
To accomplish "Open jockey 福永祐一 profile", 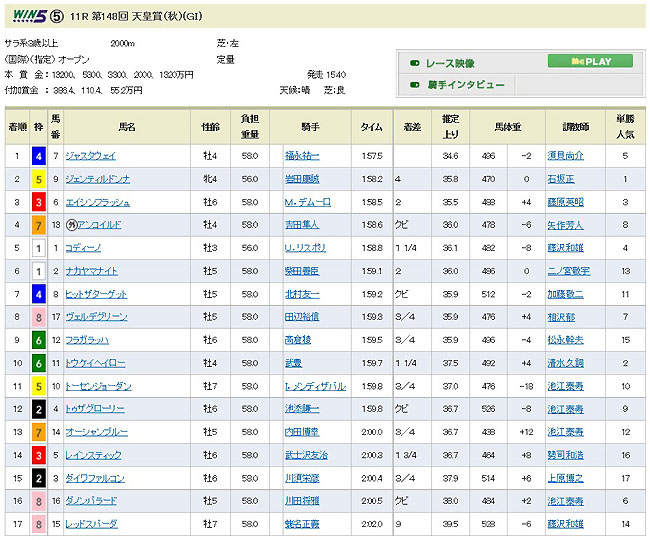I will click(x=303, y=156).
